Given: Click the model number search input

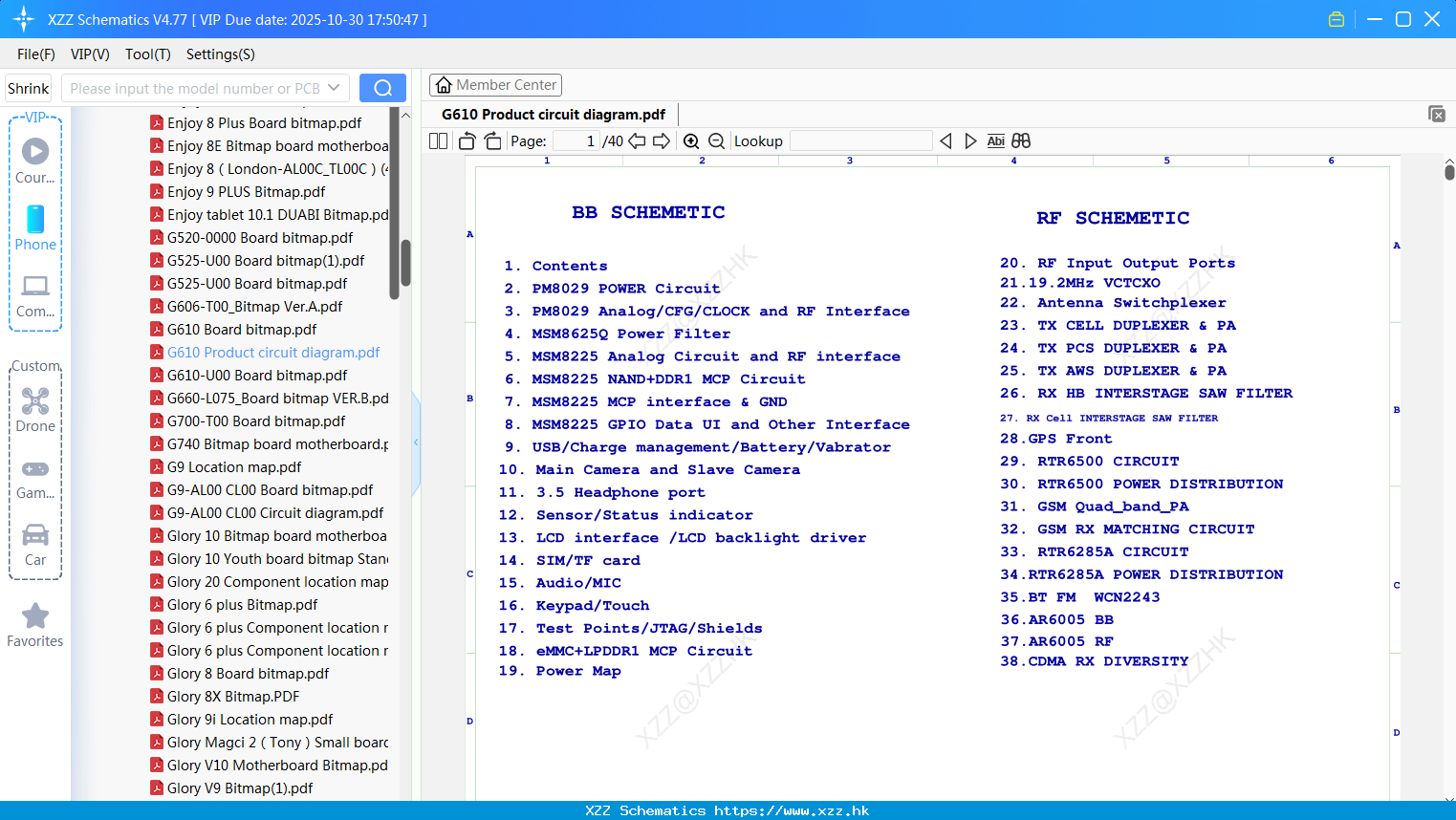Looking at the screenshot, I should [x=194, y=88].
